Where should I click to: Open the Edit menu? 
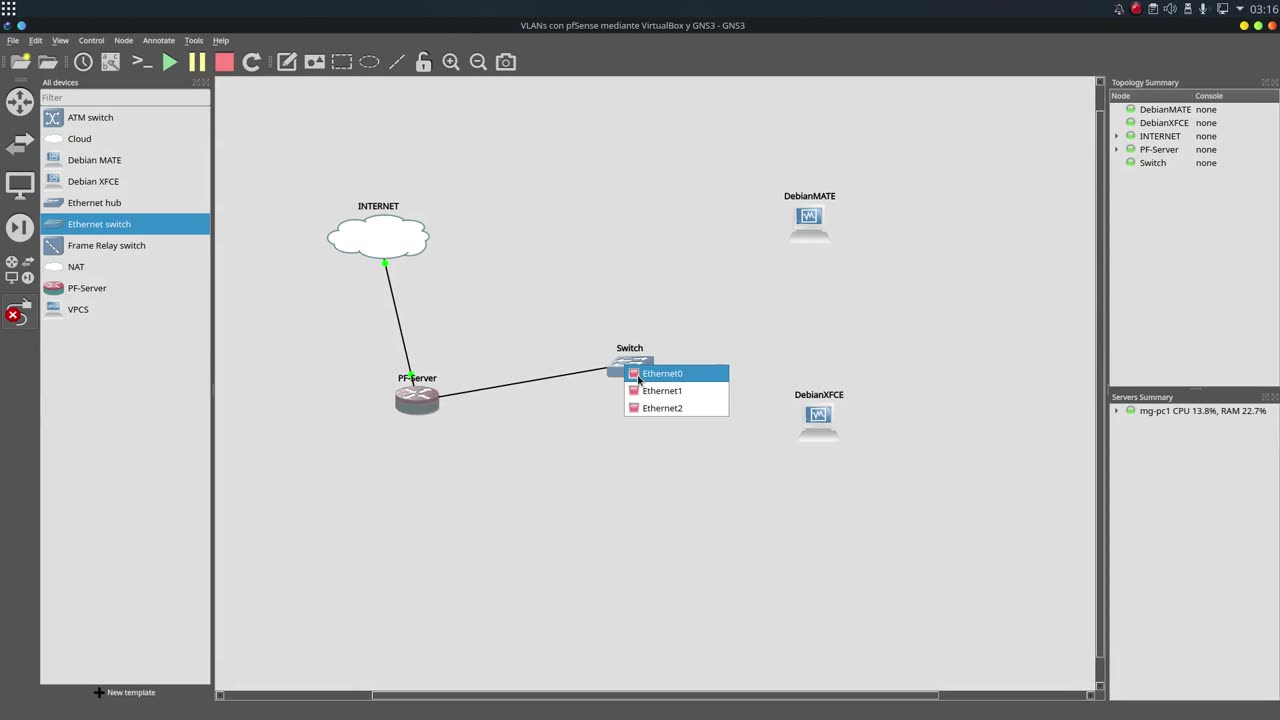[35, 41]
